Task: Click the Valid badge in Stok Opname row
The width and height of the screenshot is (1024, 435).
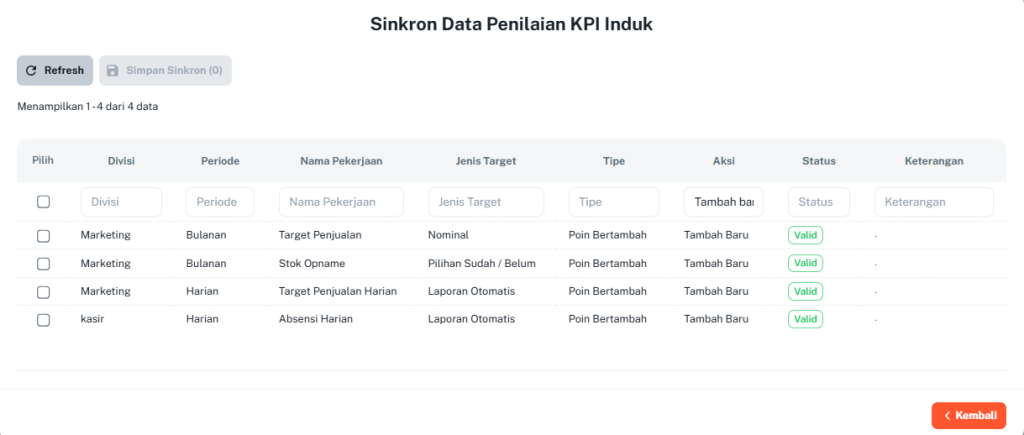Action: tap(805, 263)
